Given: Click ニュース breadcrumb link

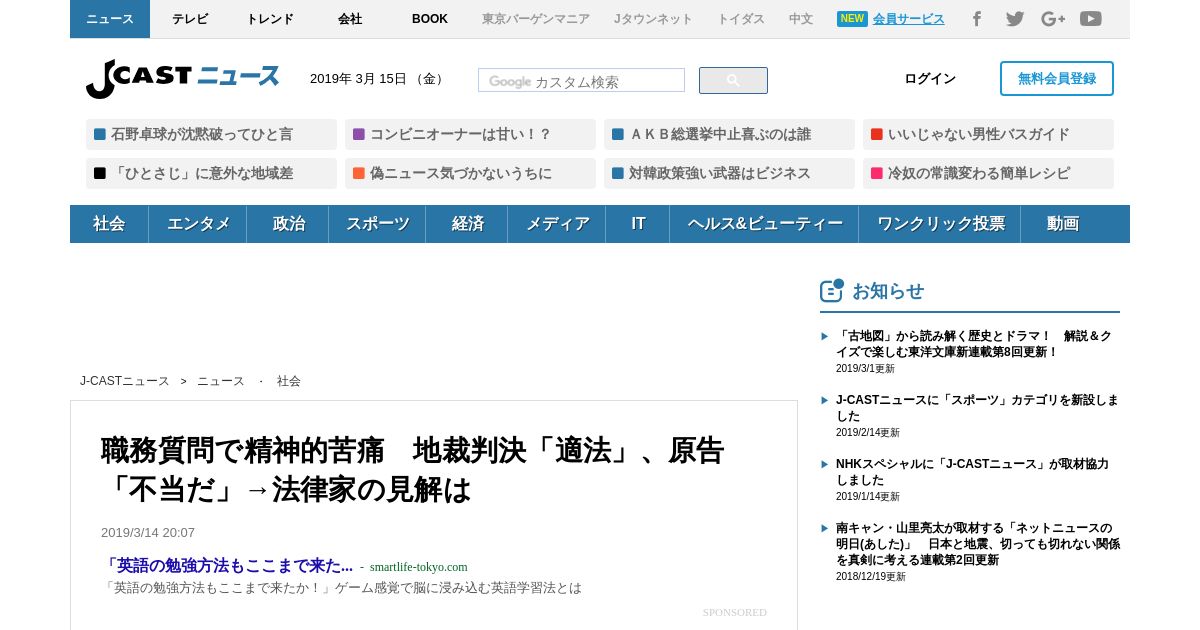Looking at the screenshot, I should tap(221, 381).
